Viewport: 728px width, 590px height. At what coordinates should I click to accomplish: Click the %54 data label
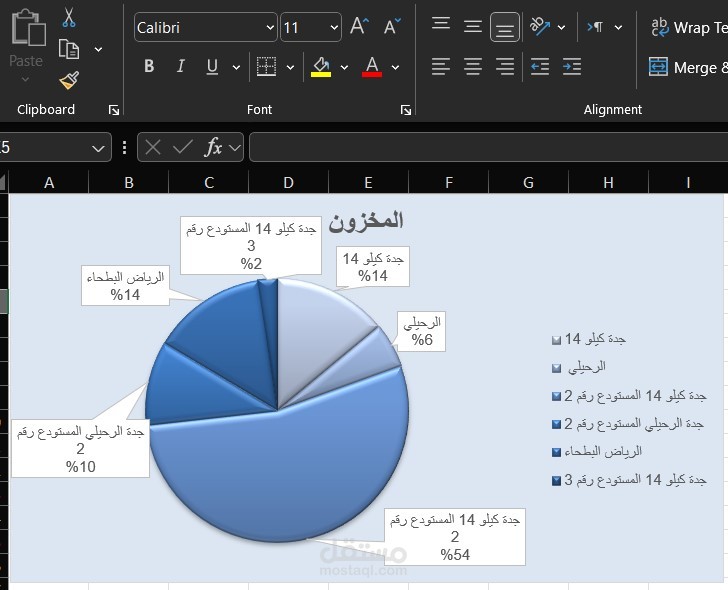click(x=455, y=537)
